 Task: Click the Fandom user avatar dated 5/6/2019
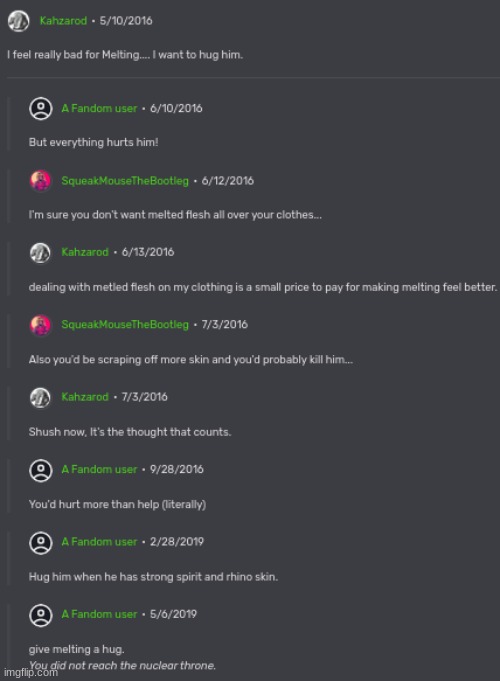41,615
